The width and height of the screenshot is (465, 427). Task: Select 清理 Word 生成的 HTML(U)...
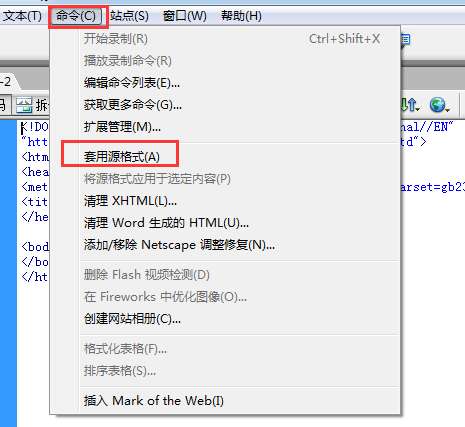(166, 223)
